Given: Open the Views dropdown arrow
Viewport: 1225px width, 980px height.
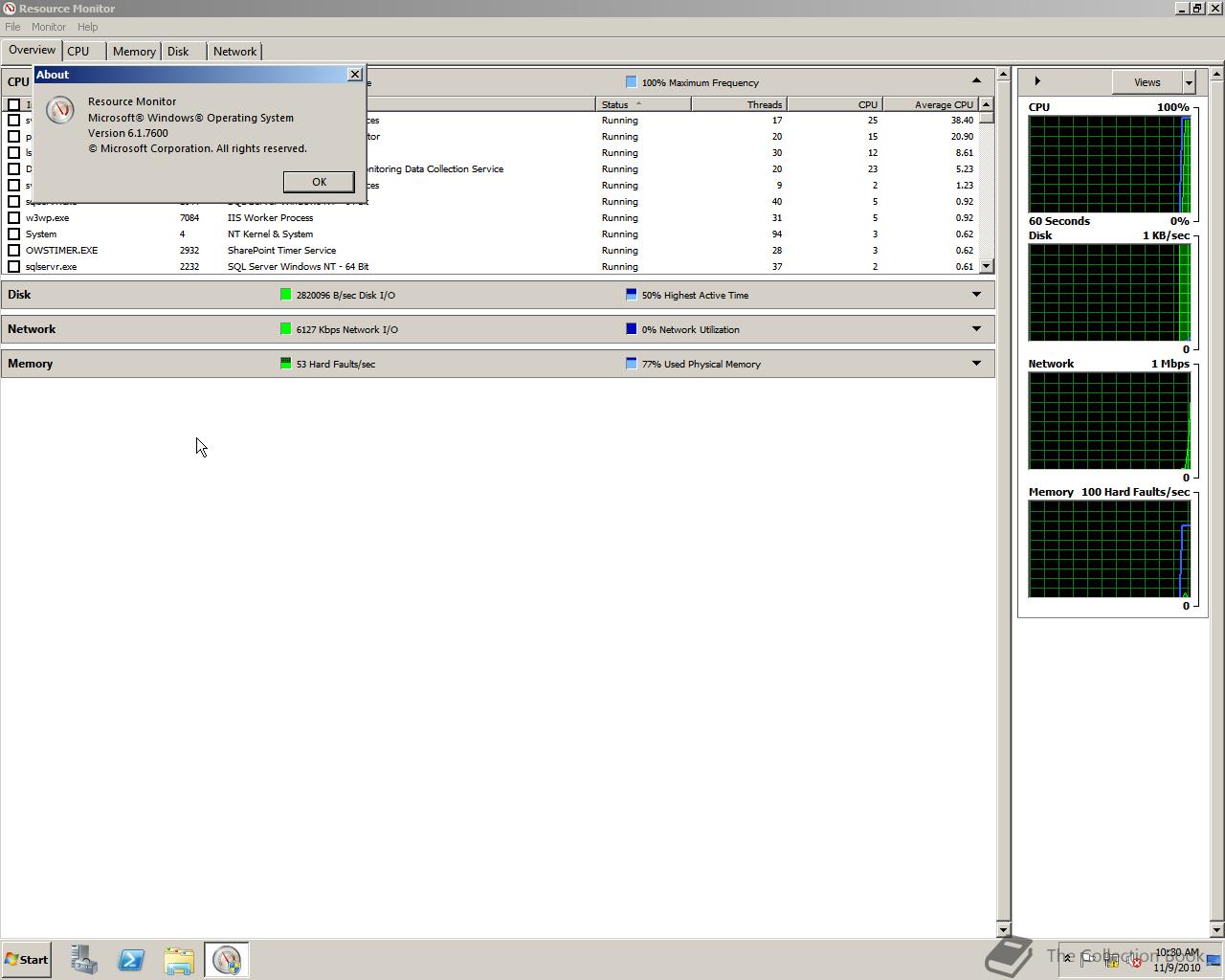Looking at the screenshot, I should (1189, 82).
